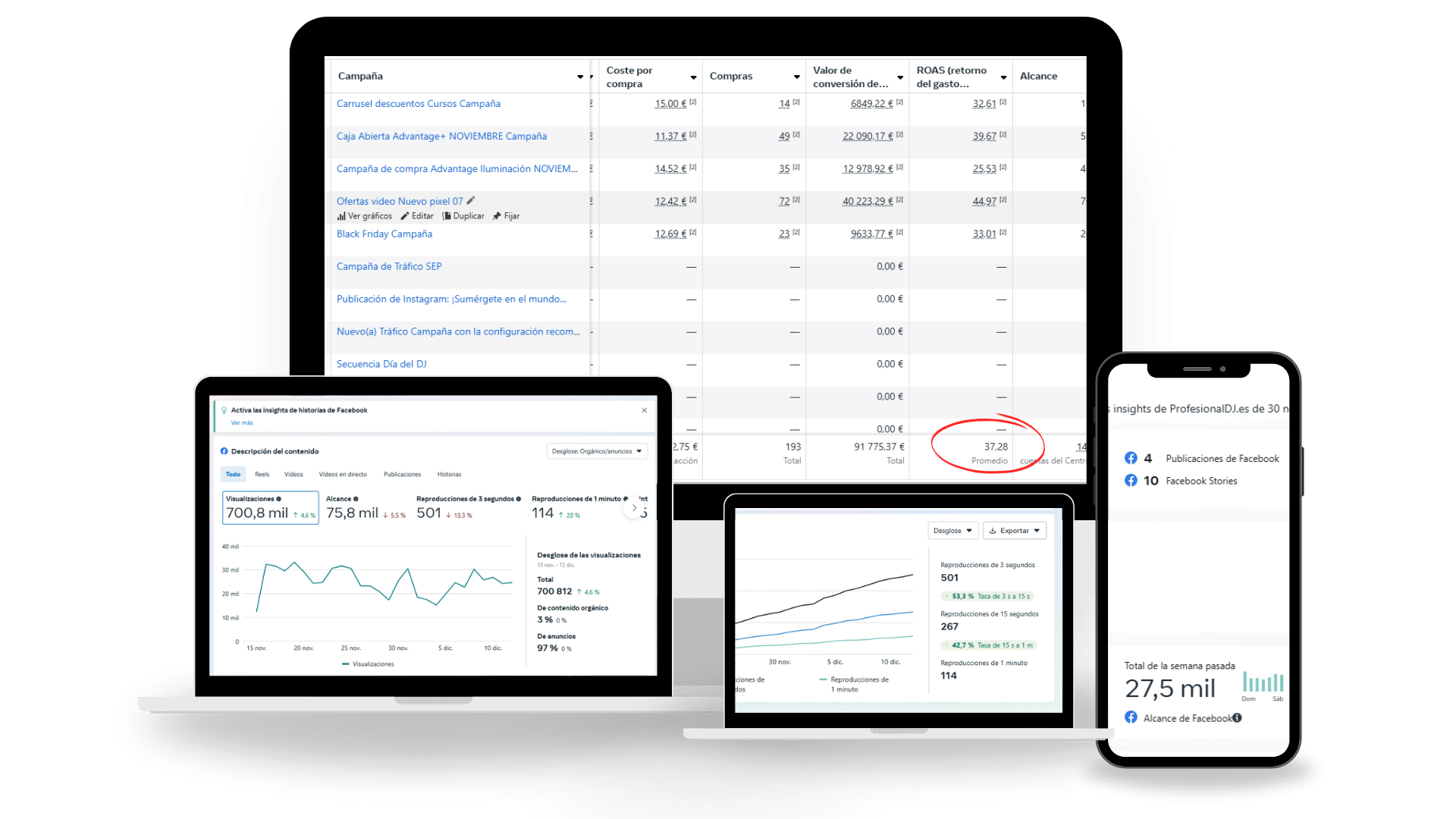Screen dimensions: 1456x819
Task: Open the Compras column dropdown arrow
Action: tap(796, 77)
